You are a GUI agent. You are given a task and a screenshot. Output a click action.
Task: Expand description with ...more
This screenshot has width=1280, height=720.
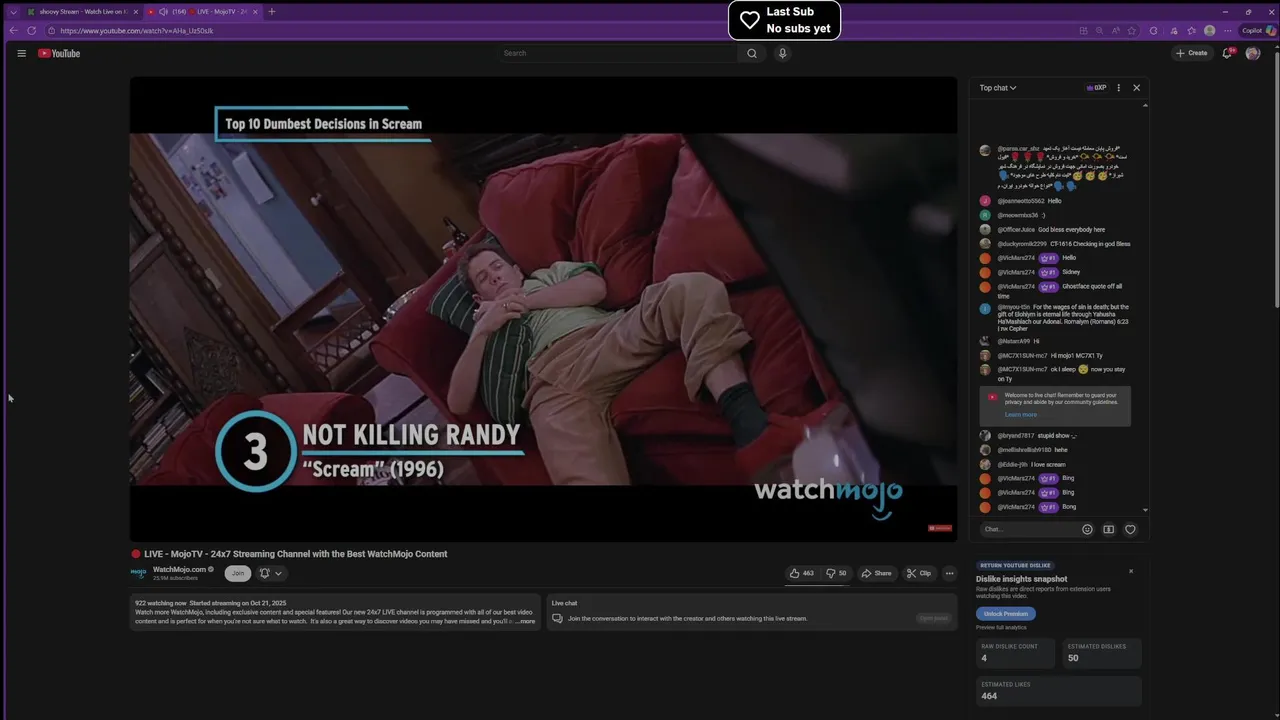525,621
